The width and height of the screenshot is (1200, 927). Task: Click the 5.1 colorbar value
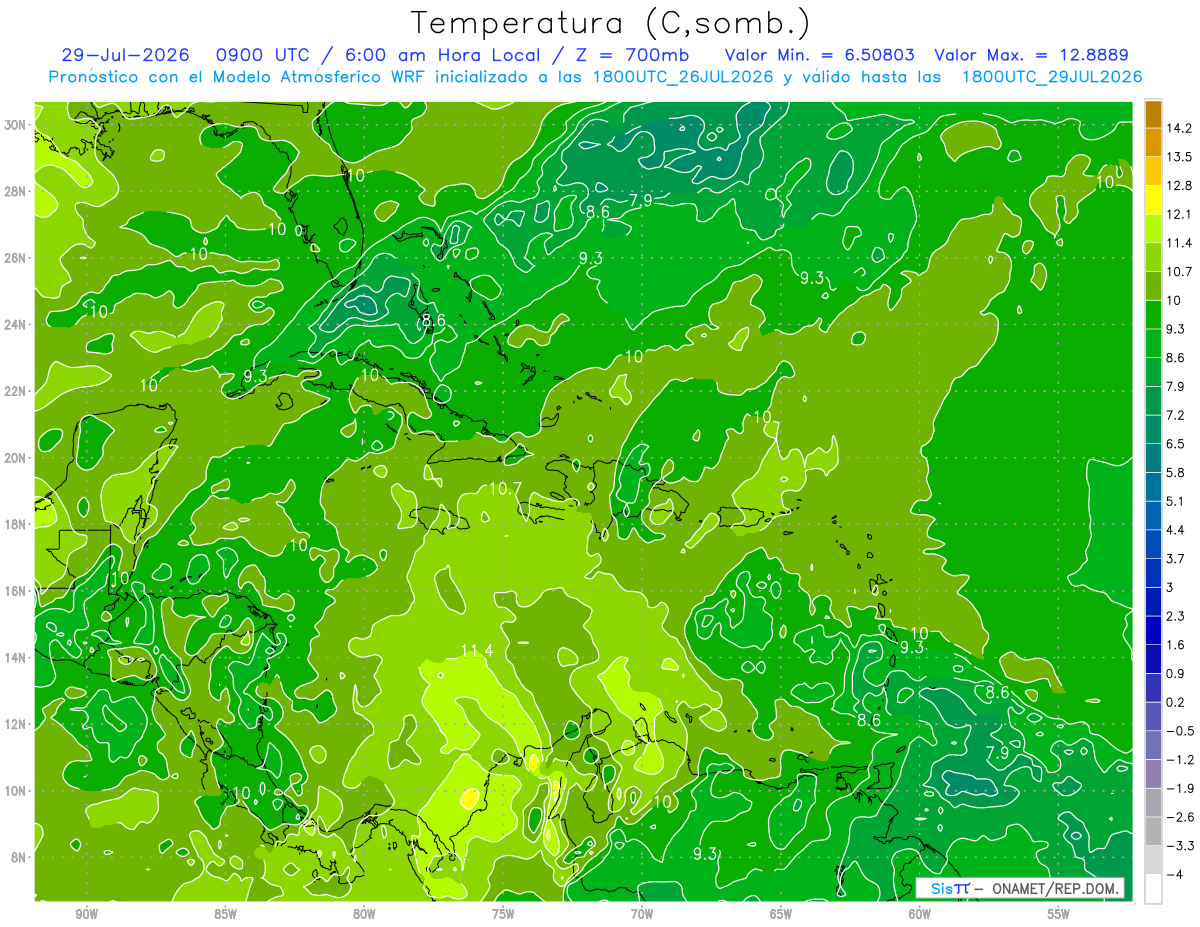click(x=1175, y=501)
